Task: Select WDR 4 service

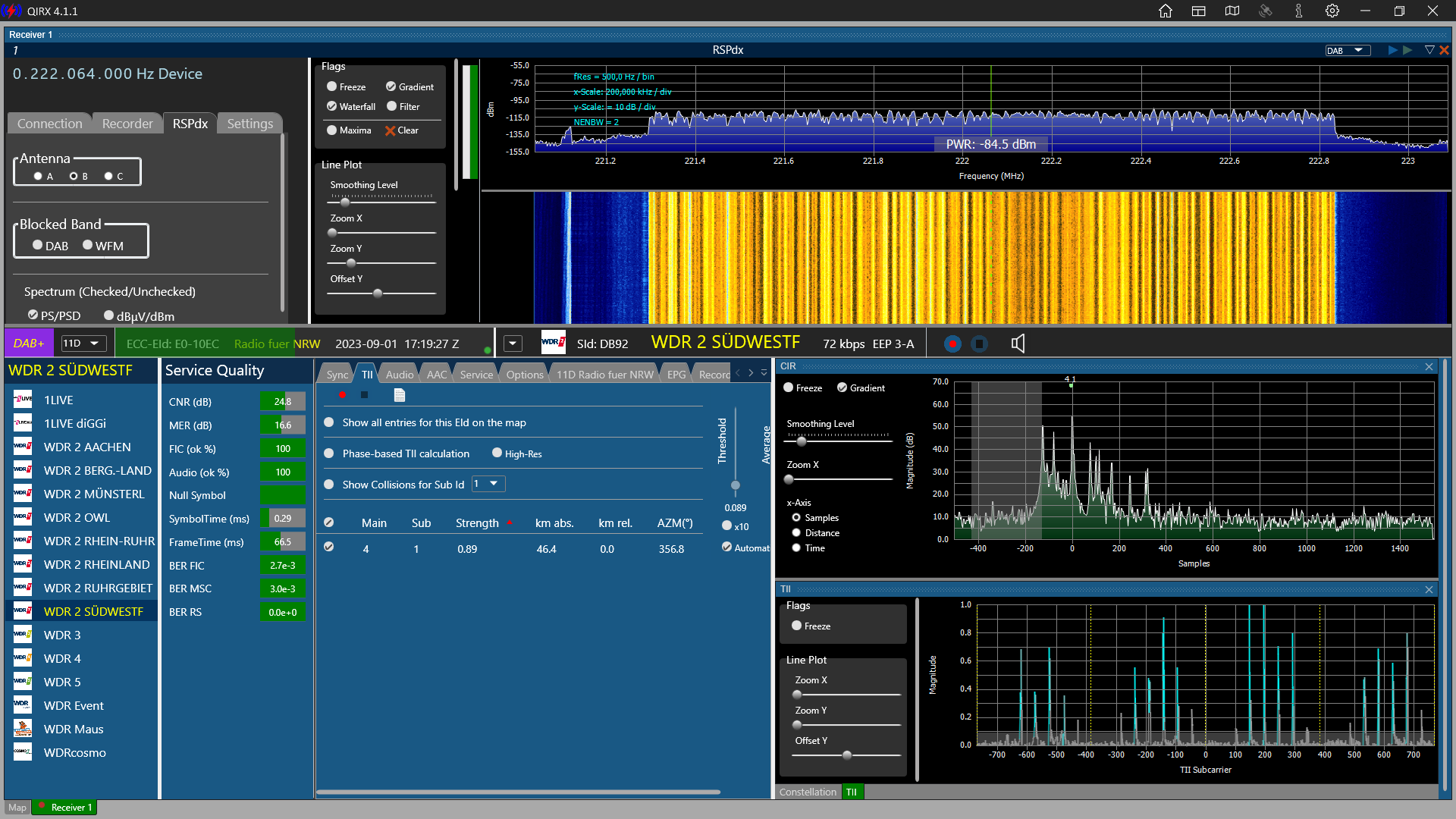Action: point(82,658)
